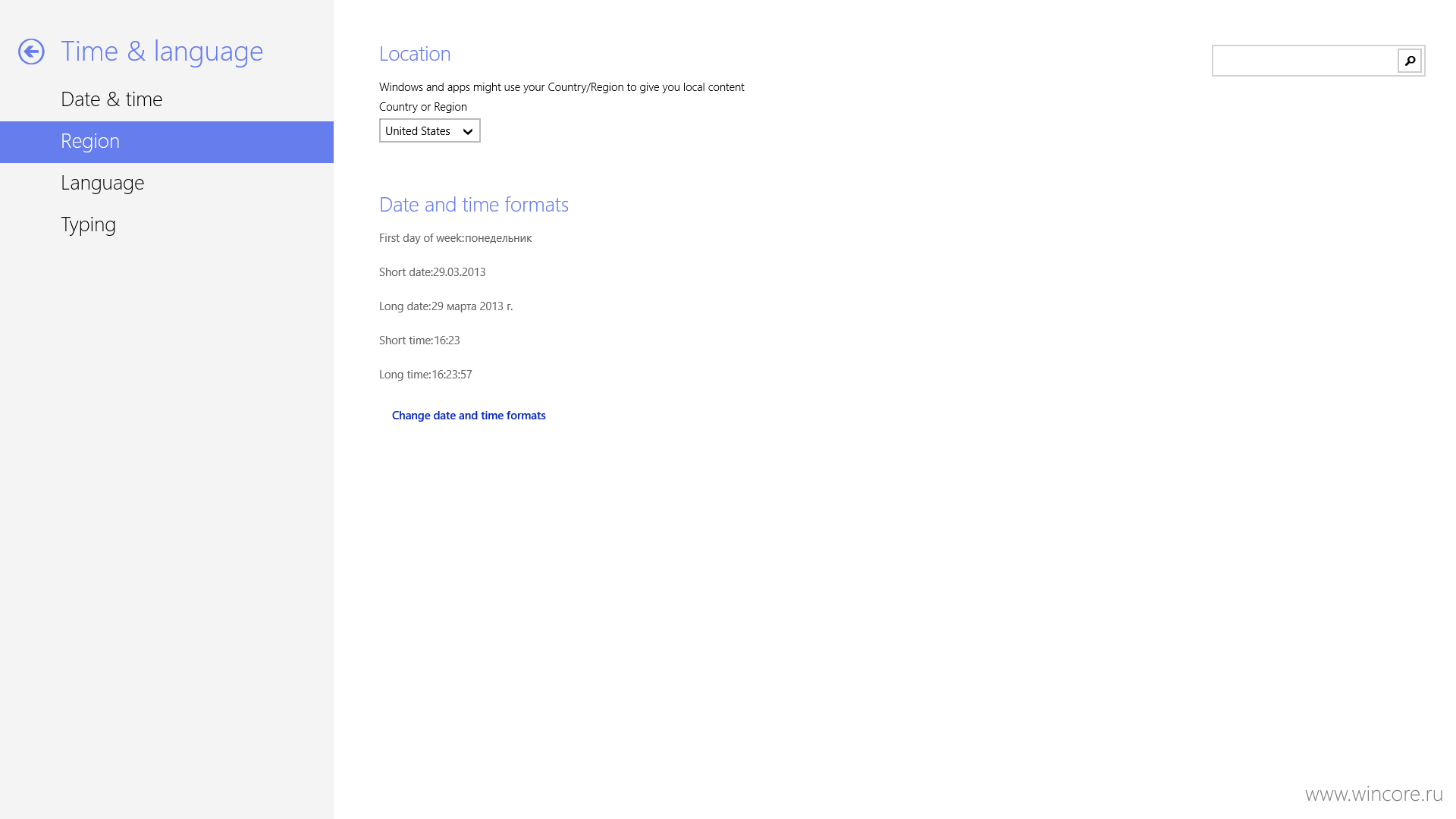1456x819 pixels.
Task: Click the Date and time formats heading
Action: [x=474, y=205]
